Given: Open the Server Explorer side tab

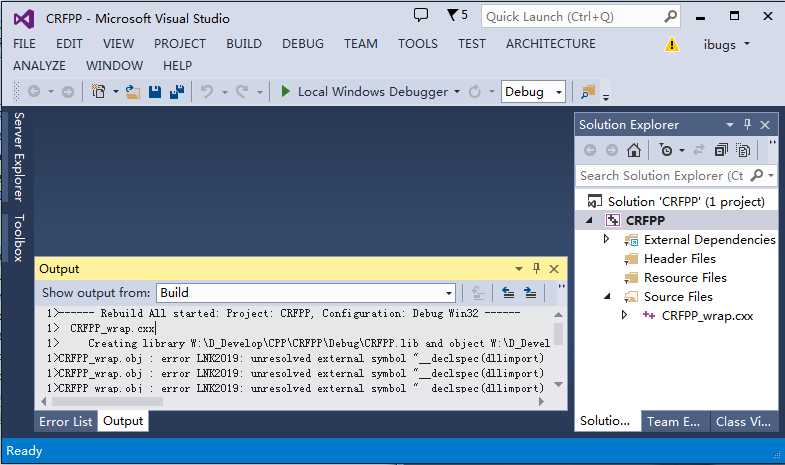Looking at the screenshot, I should tap(19, 157).
